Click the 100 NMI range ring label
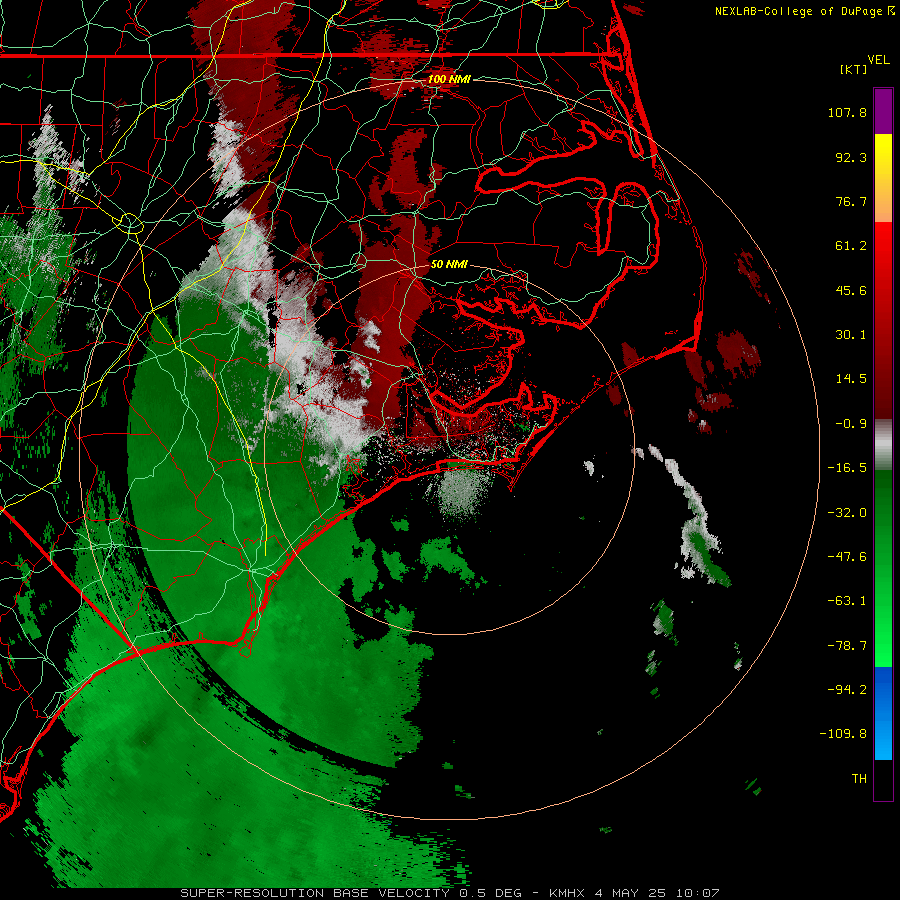The width and height of the screenshot is (900, 900). pyautogui.click(x=449, y=79)
